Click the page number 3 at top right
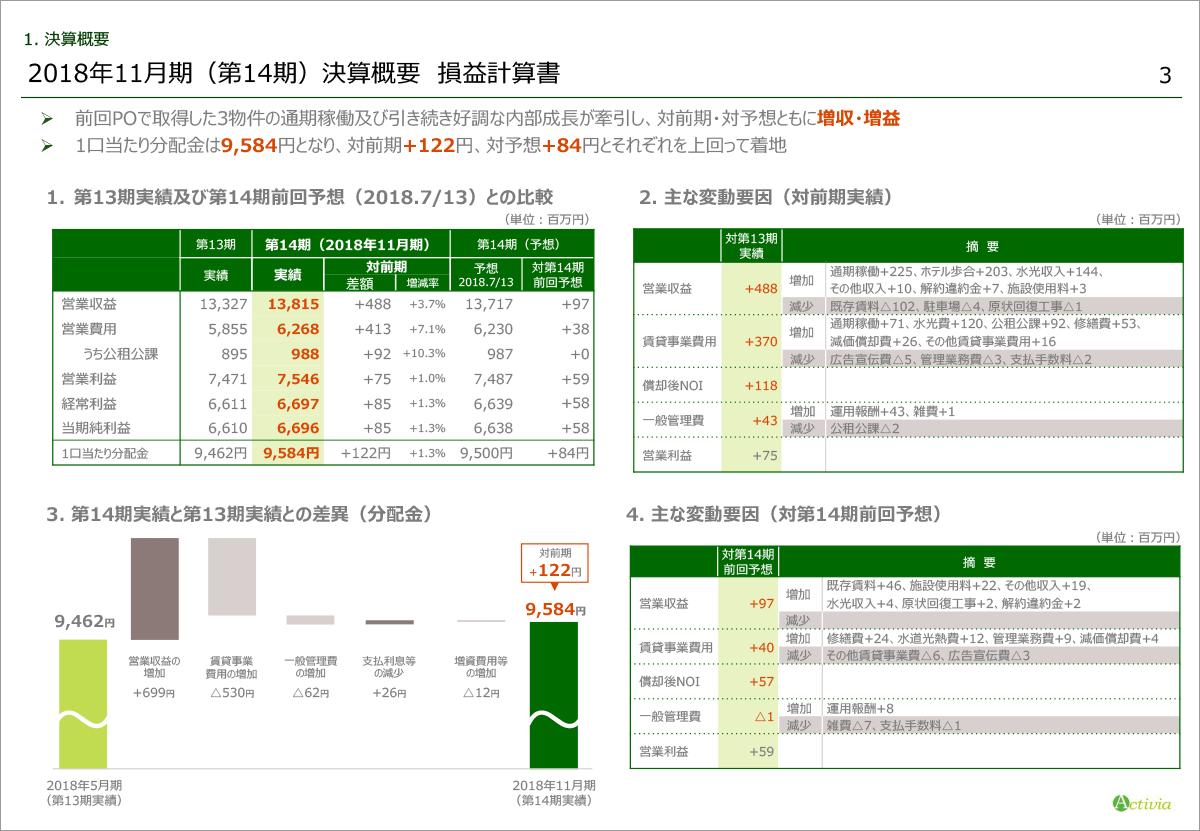 [x=1164, y=76]
